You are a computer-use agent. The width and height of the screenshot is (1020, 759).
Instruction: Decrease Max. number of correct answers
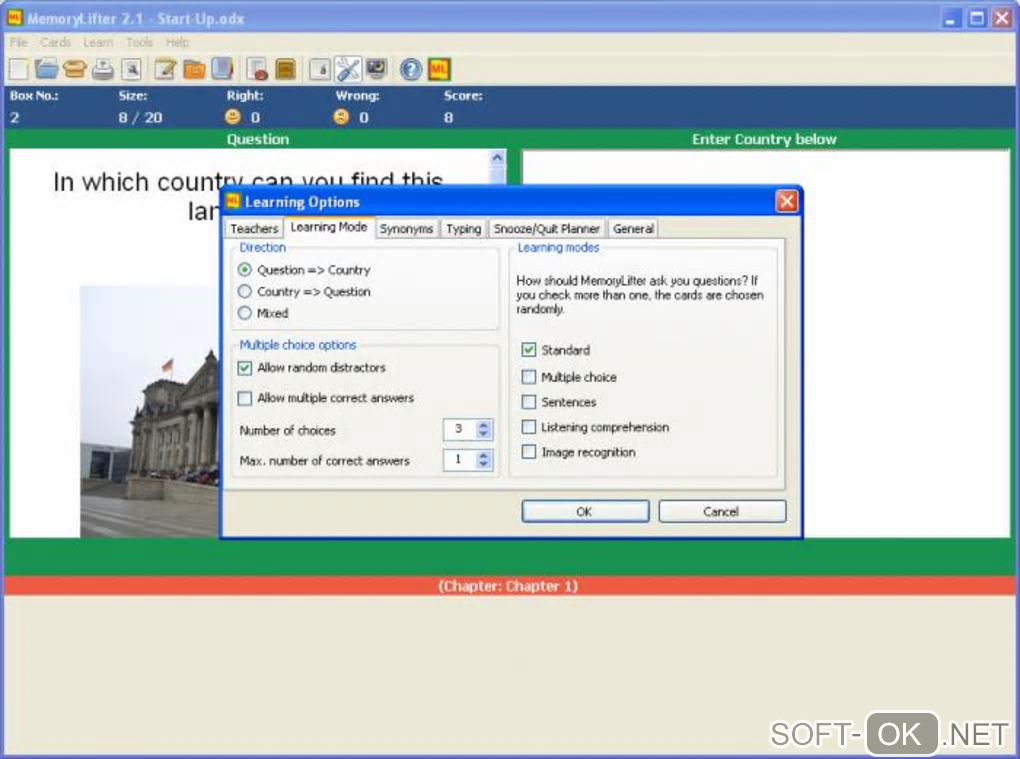[483, 464]
